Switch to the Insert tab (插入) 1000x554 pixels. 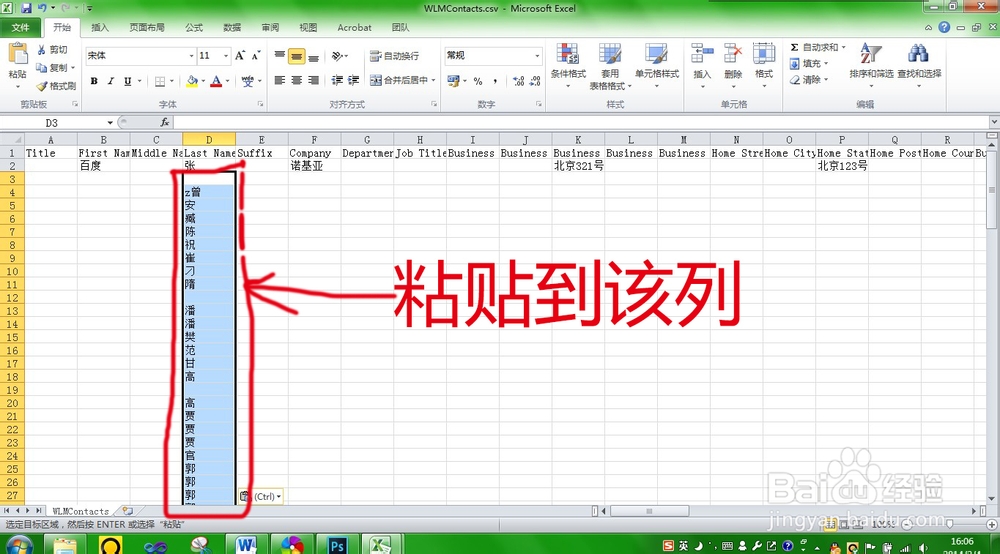click(100, 27)
